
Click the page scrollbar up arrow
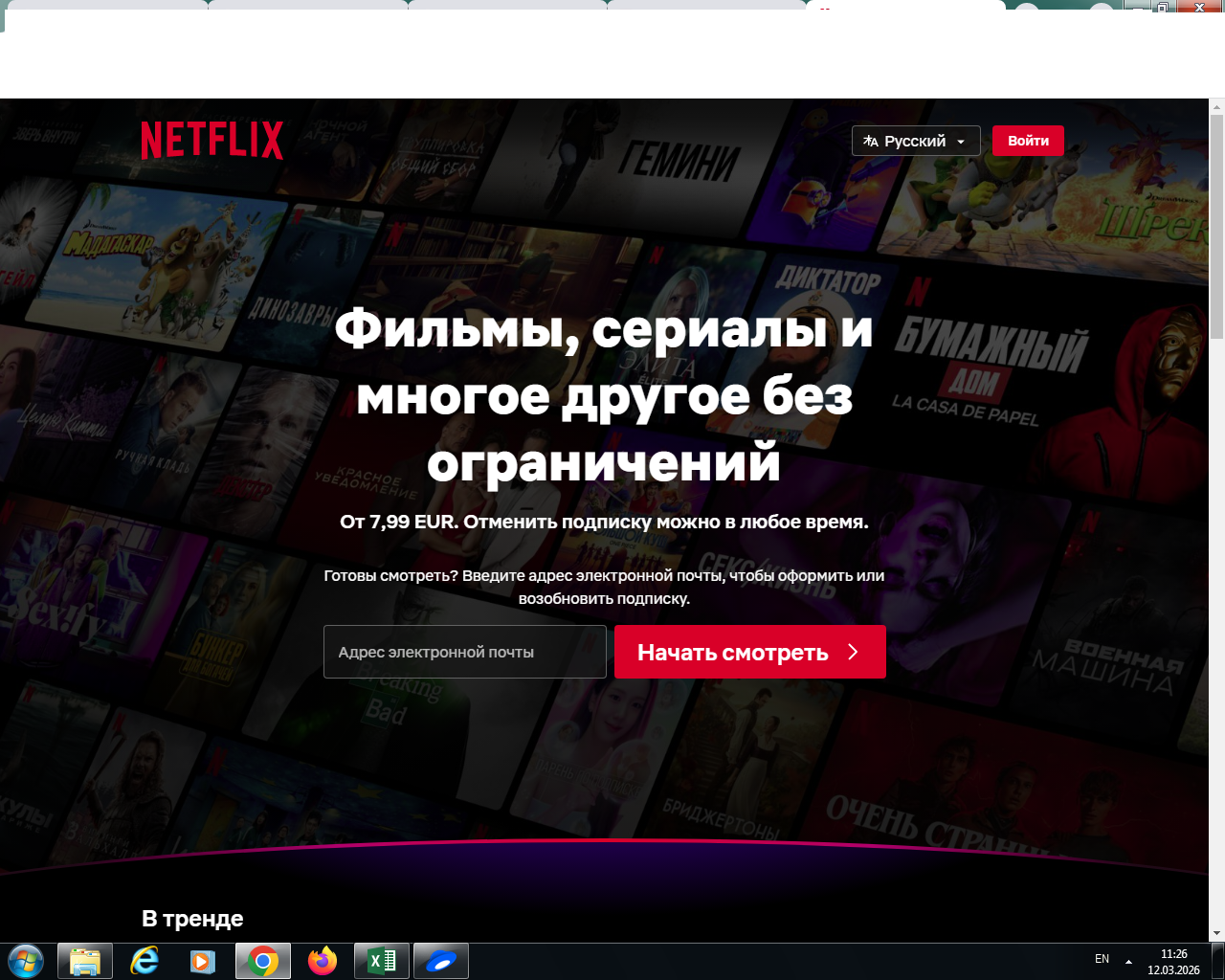coord(1216,105)
